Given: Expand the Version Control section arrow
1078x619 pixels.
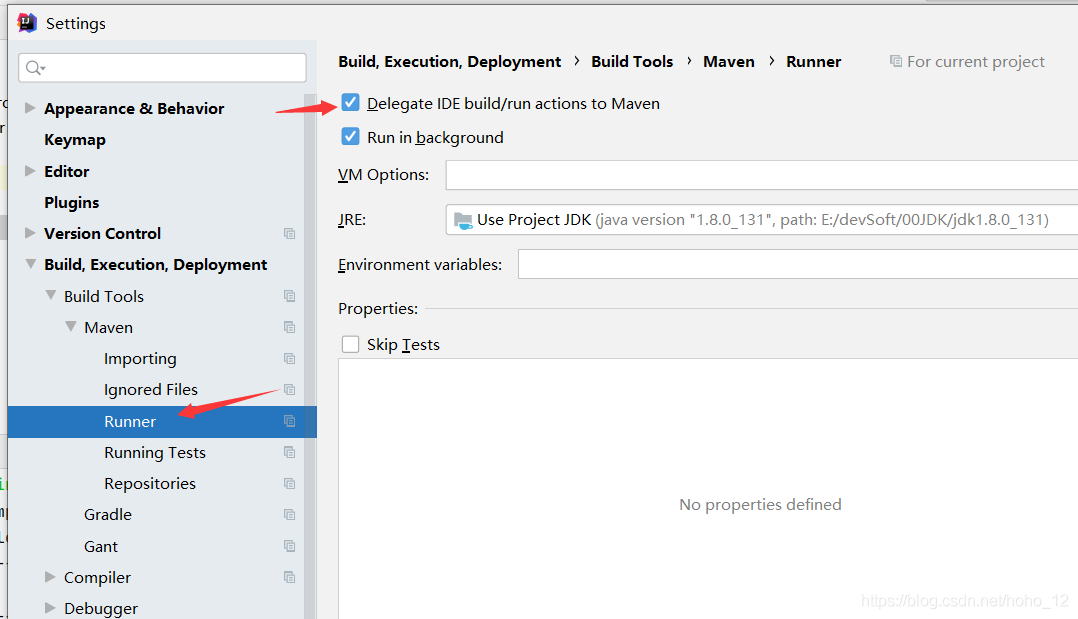Looking at the screenshot, I should tap(30, 233).
